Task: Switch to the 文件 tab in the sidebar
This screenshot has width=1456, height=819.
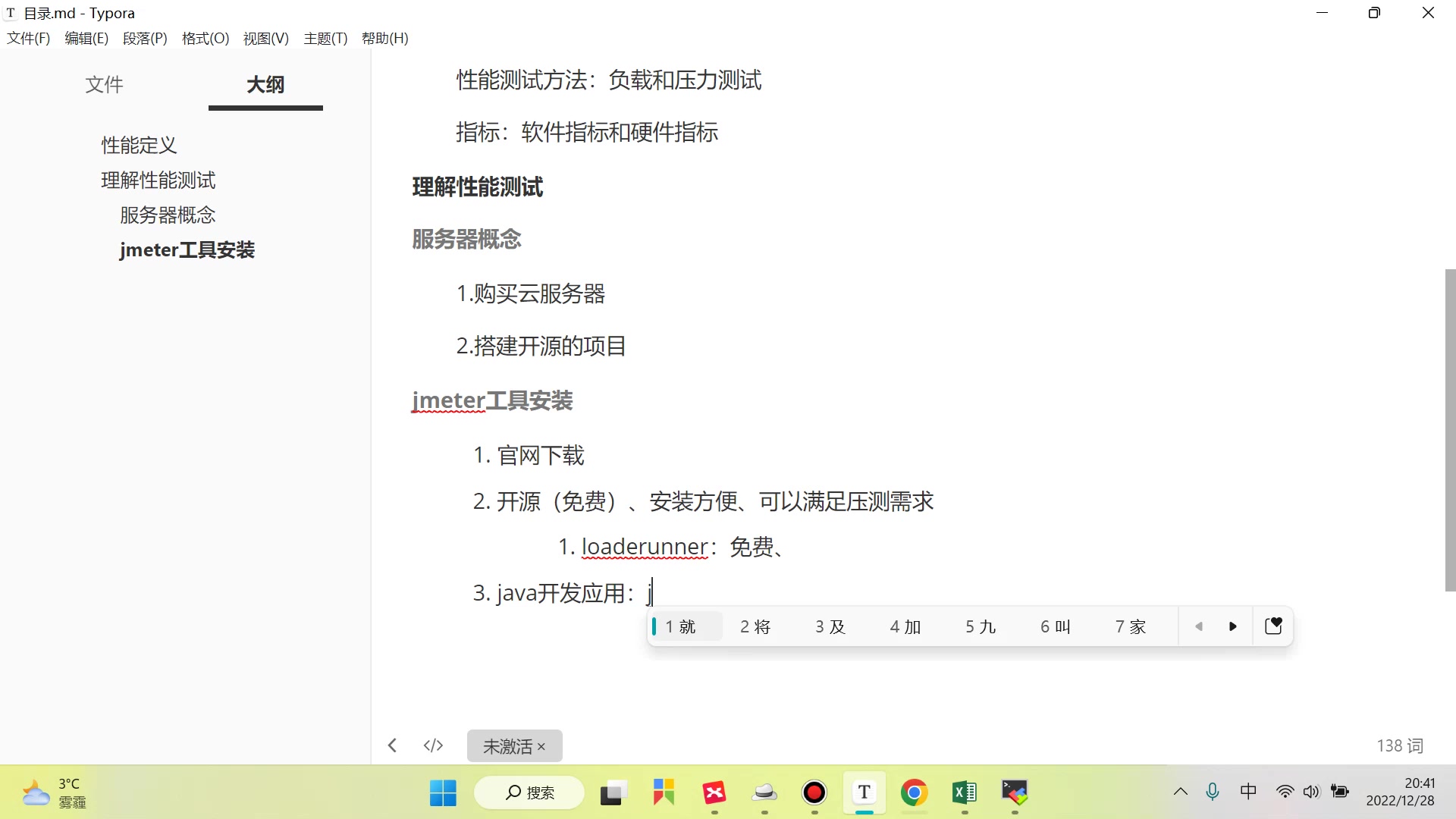Action: pyautogui.click(x=104, y=85)
